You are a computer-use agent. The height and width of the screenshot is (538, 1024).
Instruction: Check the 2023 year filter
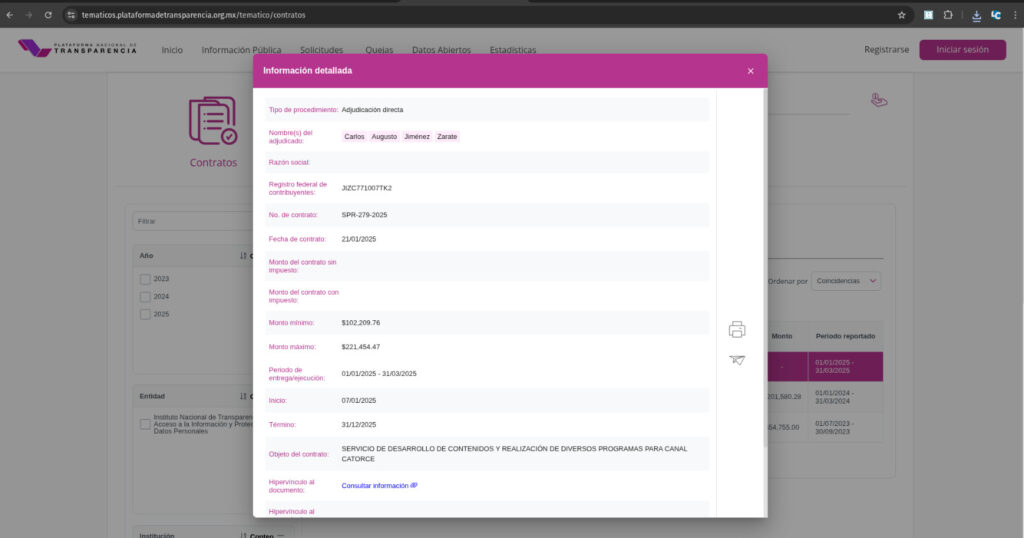click(145, 279)
